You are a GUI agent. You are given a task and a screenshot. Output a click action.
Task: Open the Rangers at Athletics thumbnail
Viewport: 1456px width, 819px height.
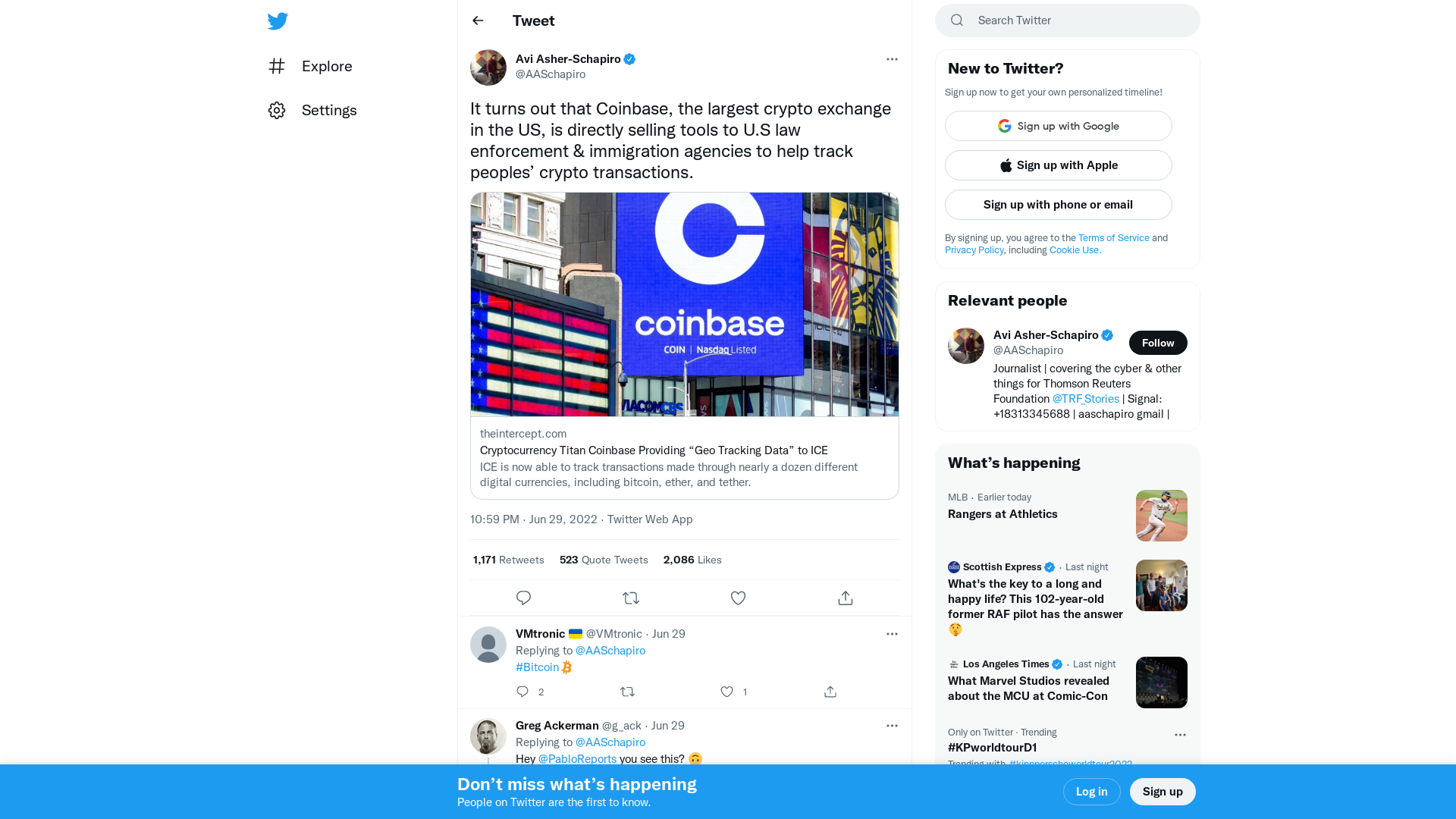(1161, 515)
